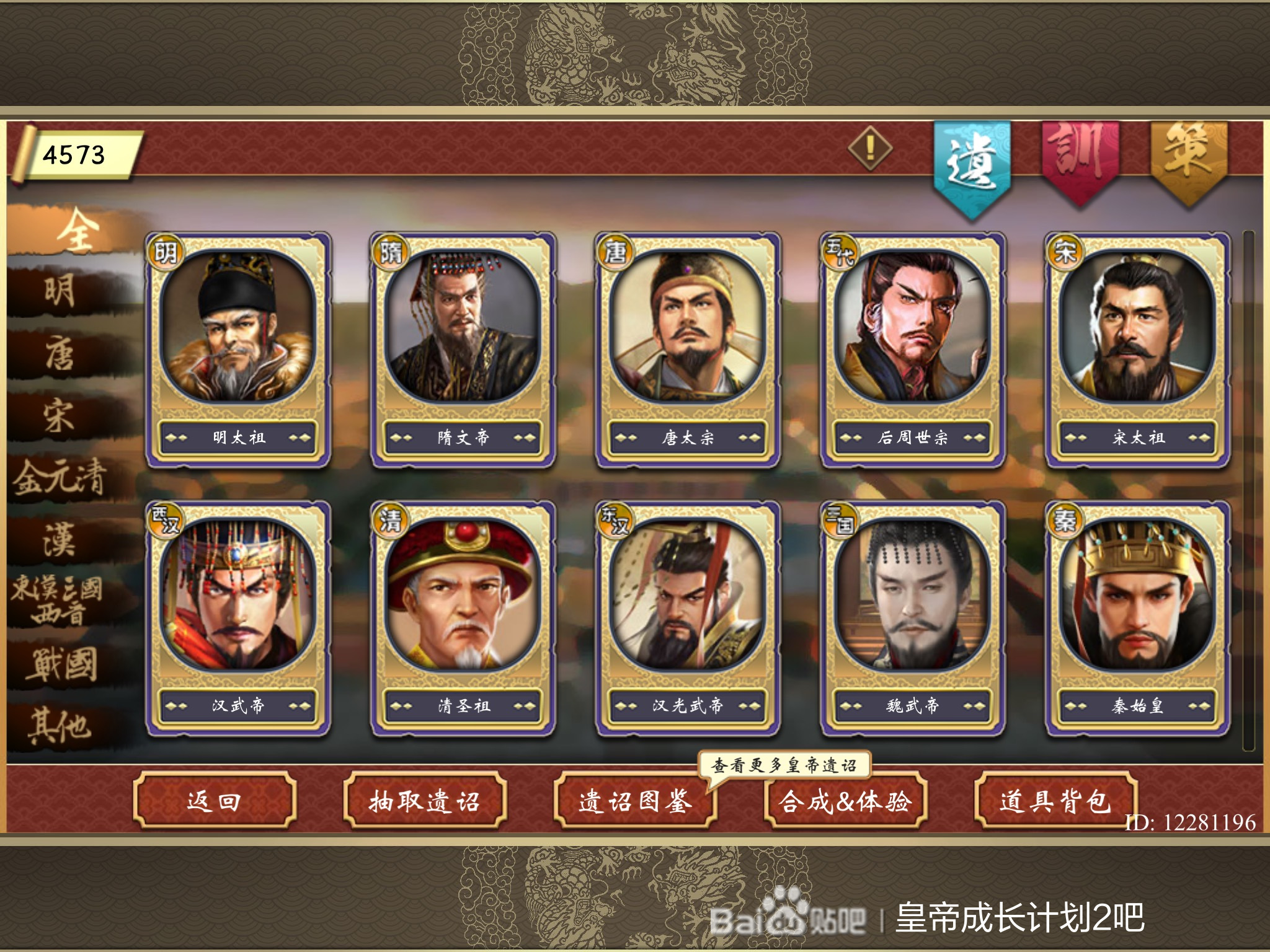
Task: Open 道具背包 item backpack
Action: tap(1055, 801)
